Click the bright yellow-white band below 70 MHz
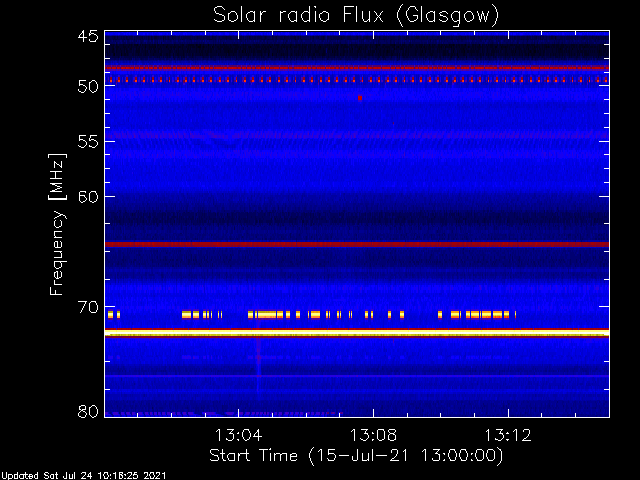640x480 pixels. tap(357, 333)
